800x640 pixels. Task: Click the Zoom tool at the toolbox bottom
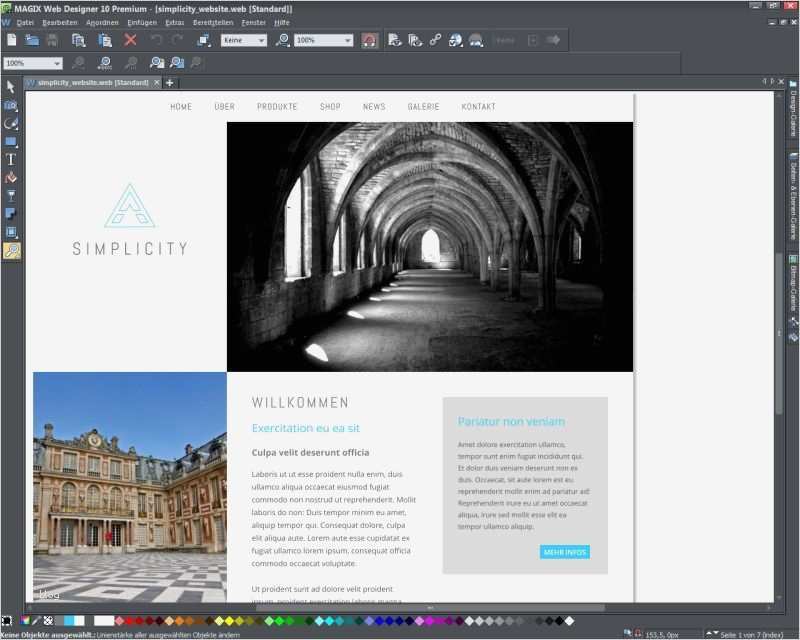(12, 250)
